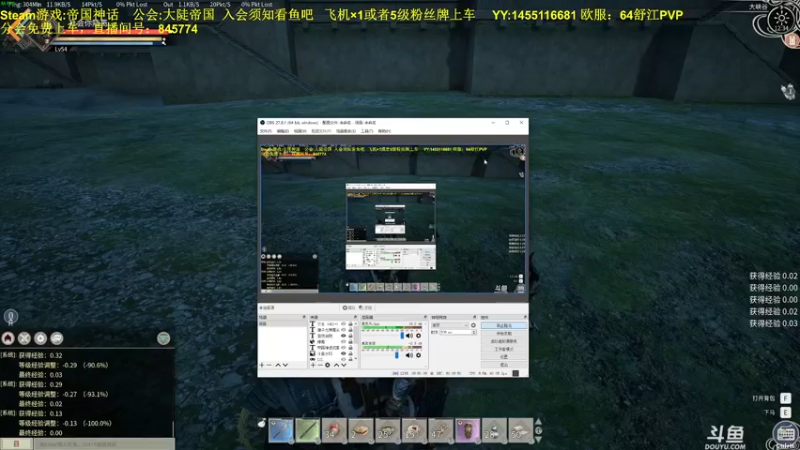Open transition properties gear in OBS transitions dock
Screen dimensions: 800x450
(x=473, y=325)
